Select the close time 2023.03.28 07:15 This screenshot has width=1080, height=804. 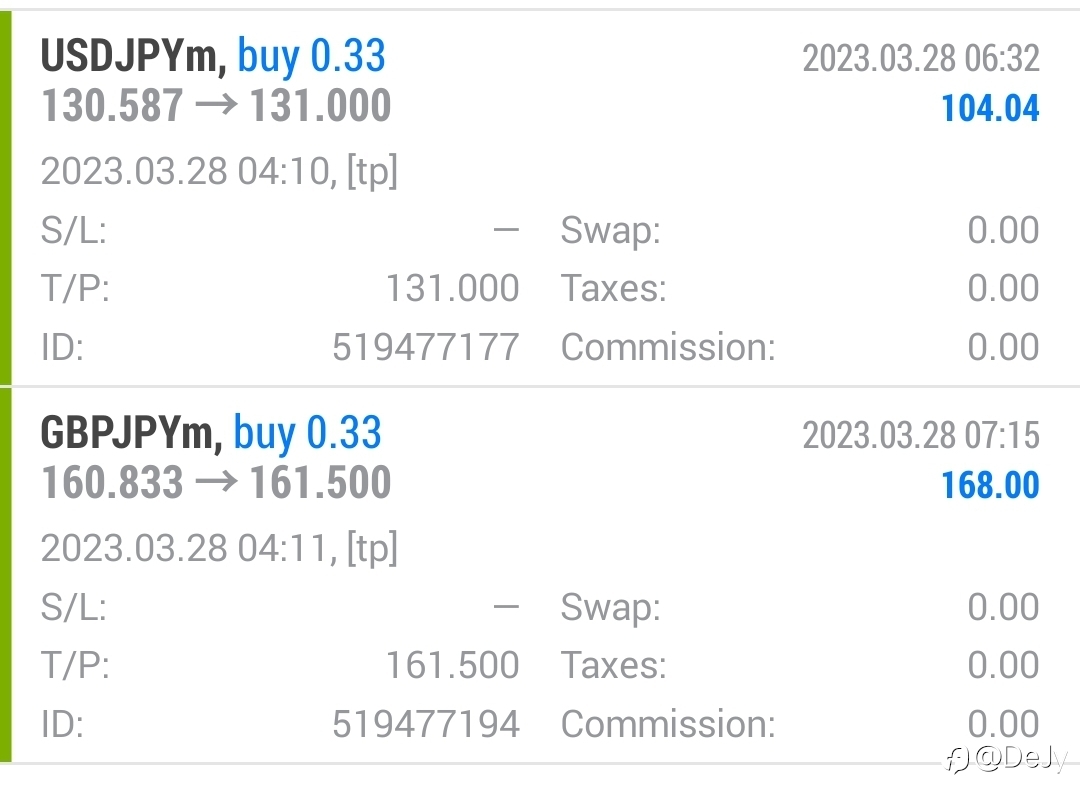click(x=921, y=435)
